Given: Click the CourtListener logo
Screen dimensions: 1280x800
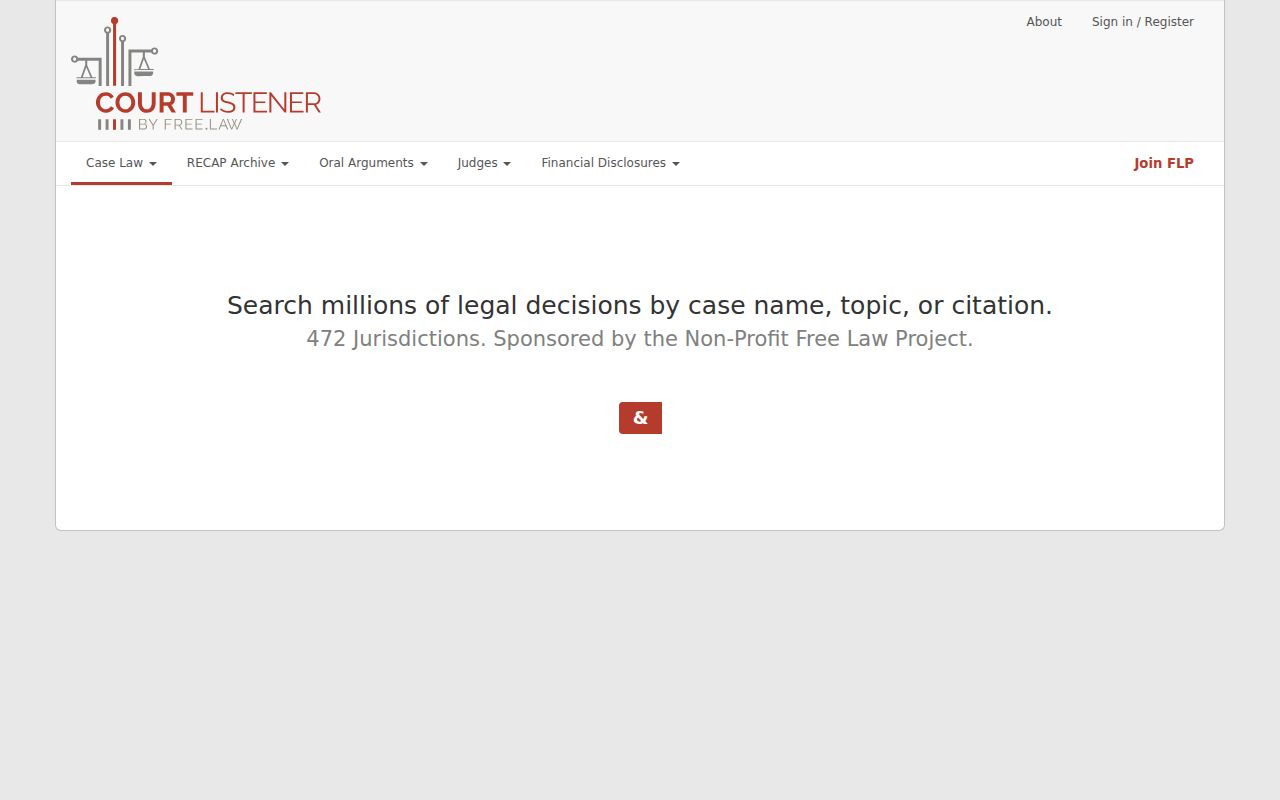Looking at the screenshot, I should [196, 74].
